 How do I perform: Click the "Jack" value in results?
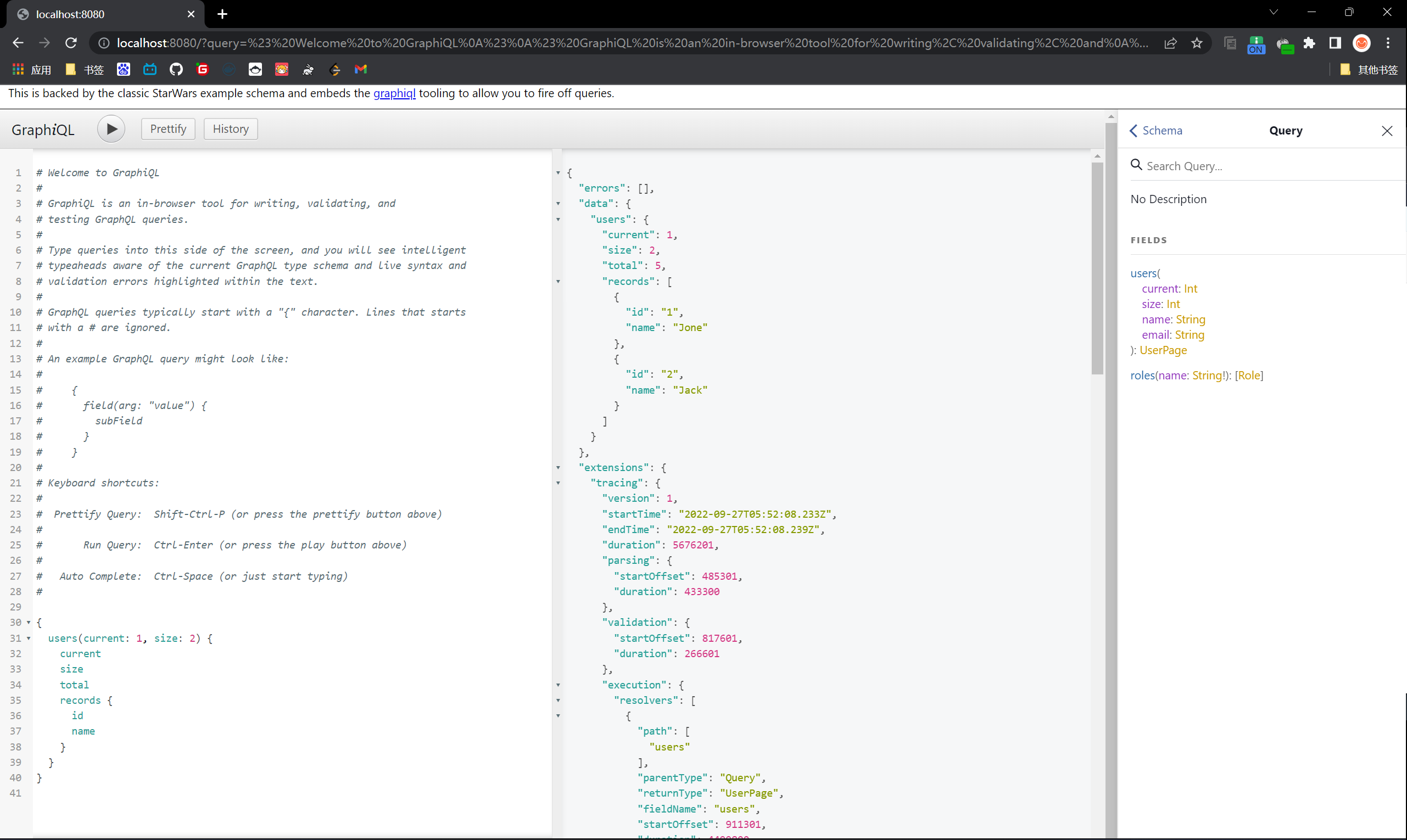(690, 390)
